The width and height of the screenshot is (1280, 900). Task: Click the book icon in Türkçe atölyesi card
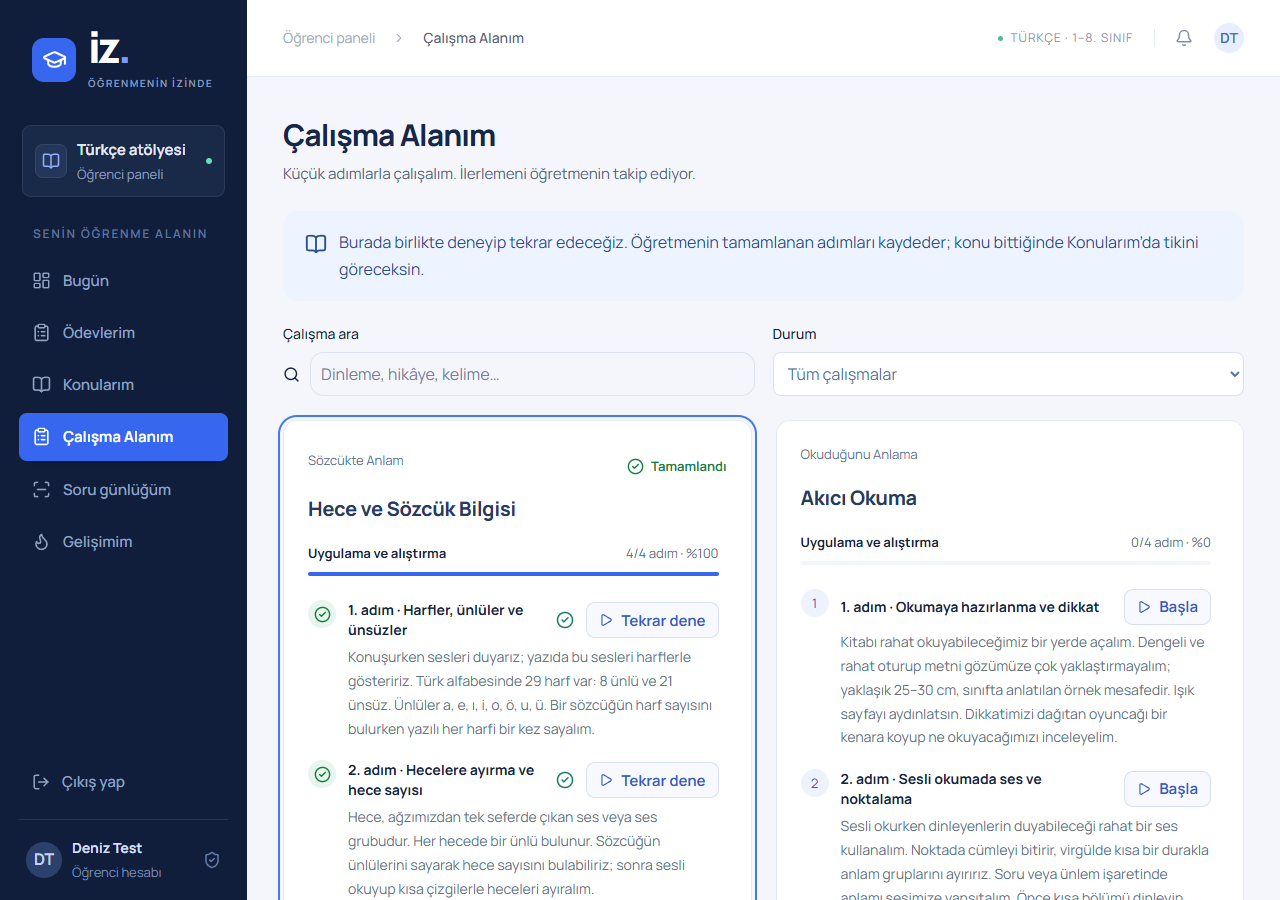(51, 161)
